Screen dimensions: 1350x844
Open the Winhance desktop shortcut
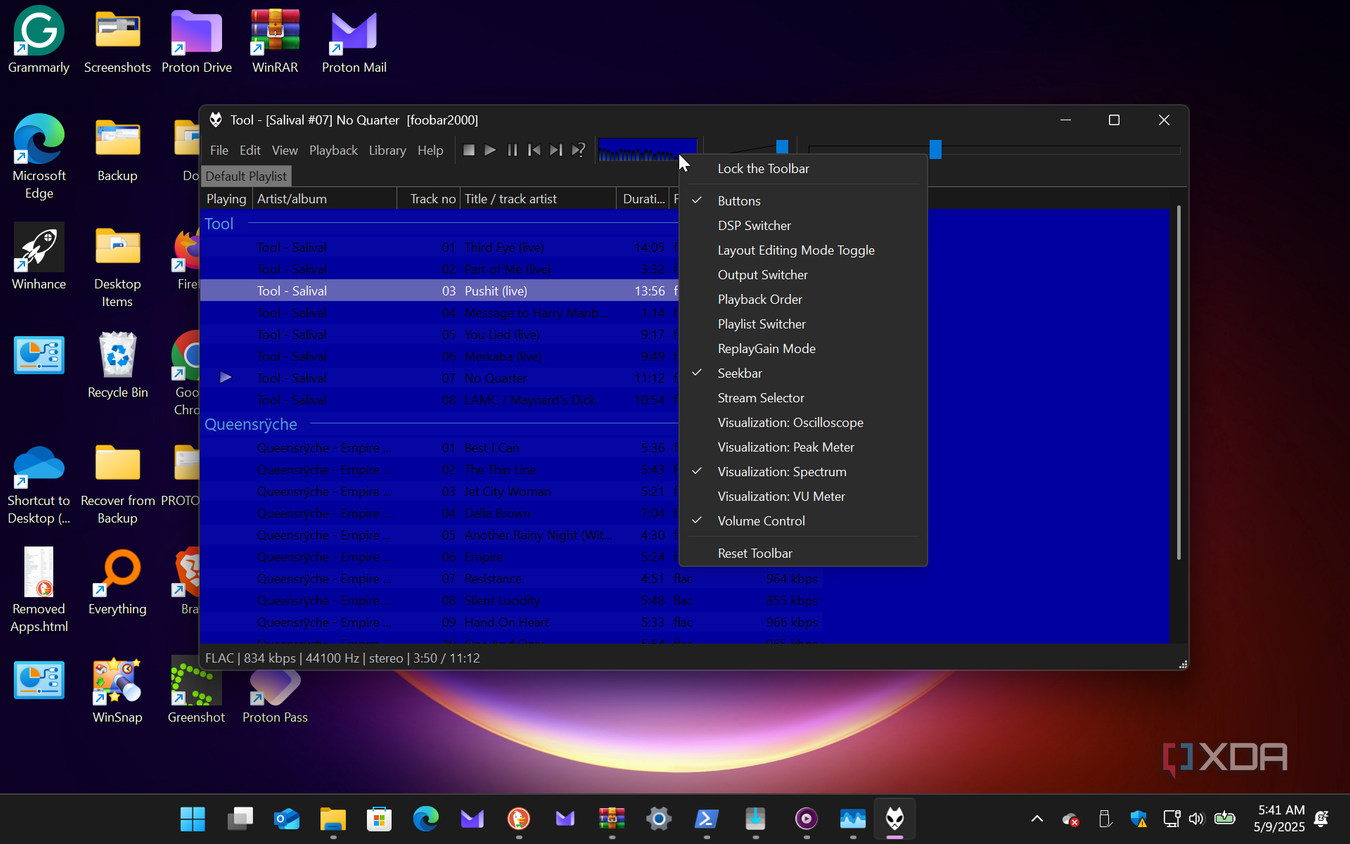(39, 257)
